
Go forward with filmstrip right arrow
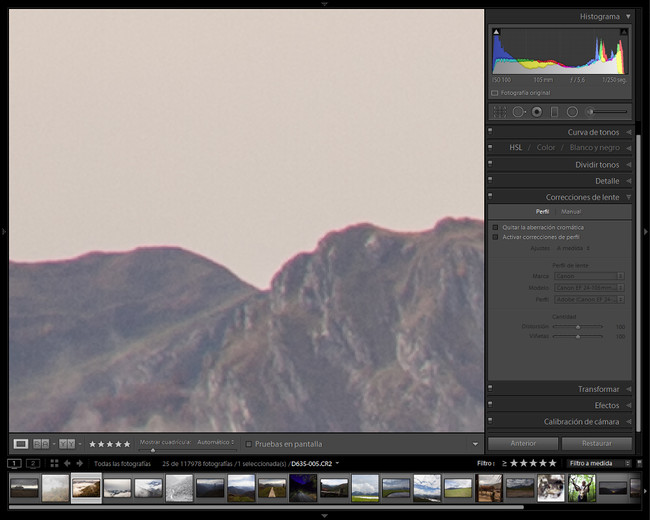(80, 463)
